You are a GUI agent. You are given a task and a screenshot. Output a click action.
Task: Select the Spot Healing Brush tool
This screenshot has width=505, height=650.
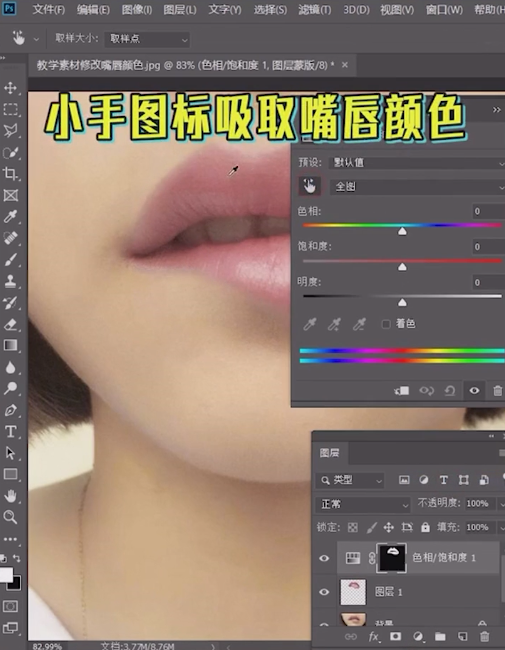(10, 238)
